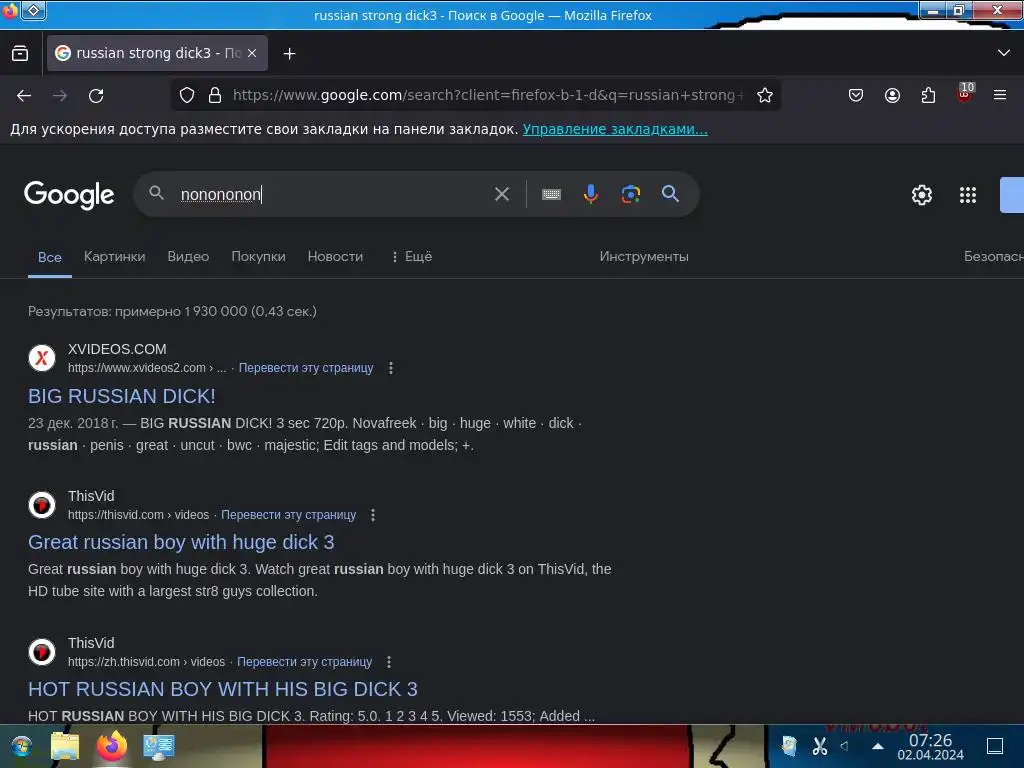Switch to the Видео tab
Screen dimensions: 1024x768
(188, 257)
